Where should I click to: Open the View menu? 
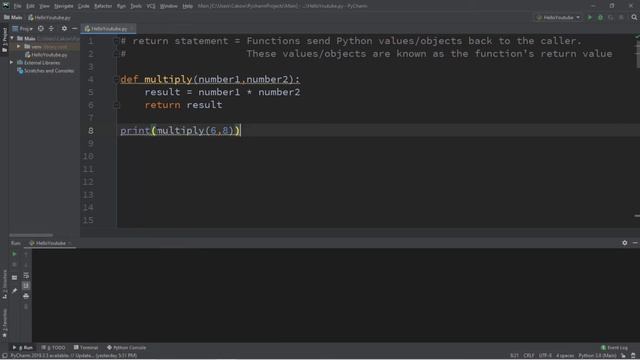[x=44, y=6]
